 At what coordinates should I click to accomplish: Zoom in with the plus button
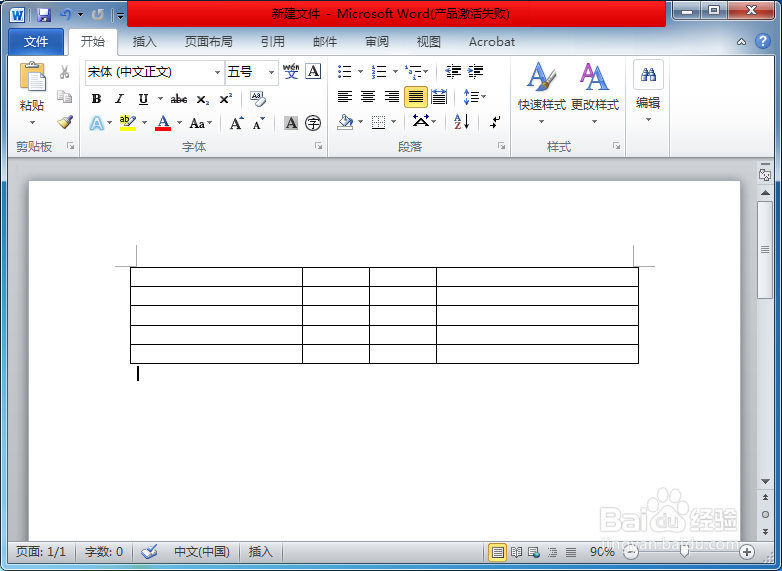pos(747,552)
